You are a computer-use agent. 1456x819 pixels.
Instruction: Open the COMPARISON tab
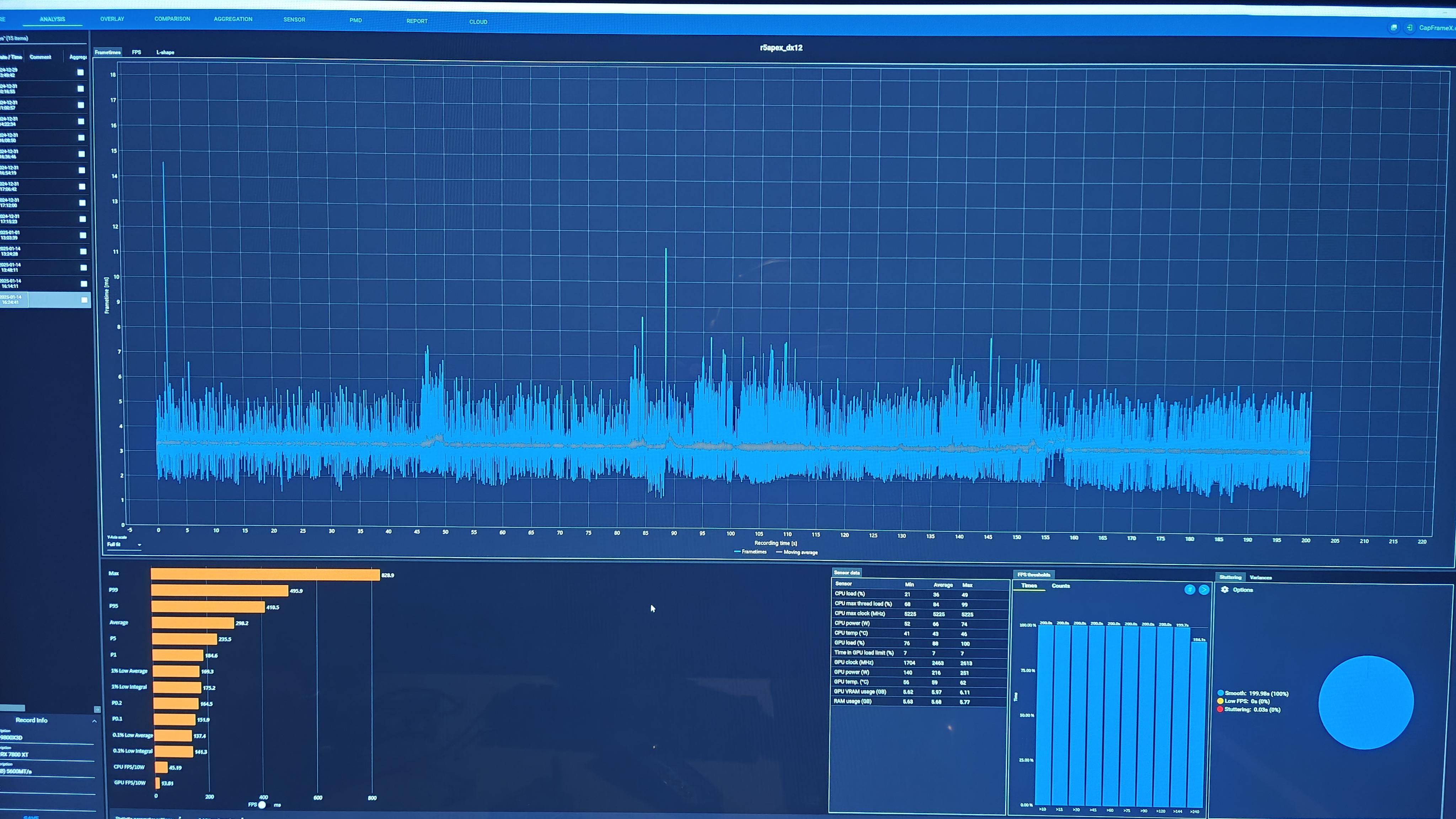point(172,18)
